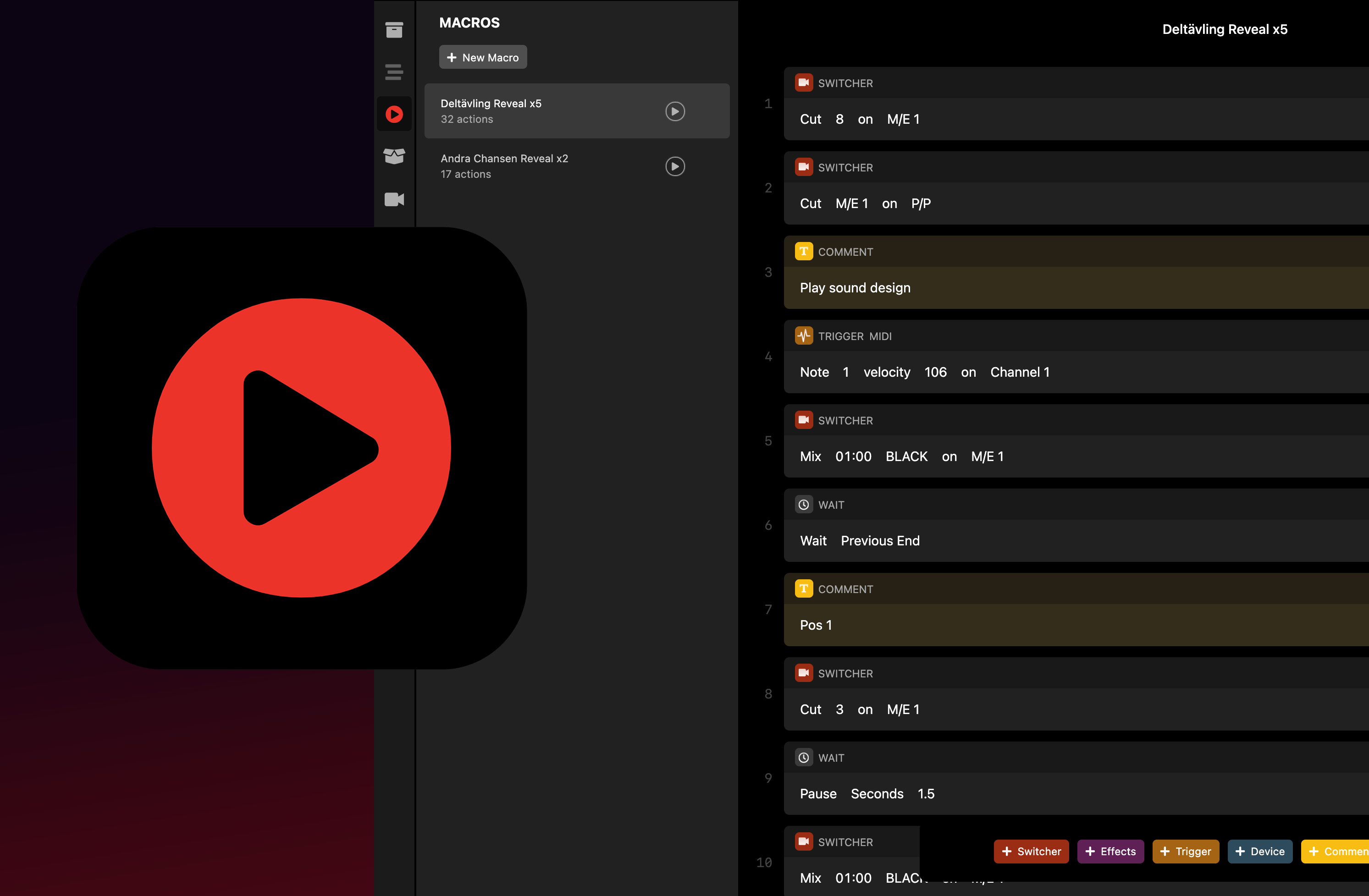Open the open-box sidebar icon
1369x896 pixels.
tap(394, 156)
